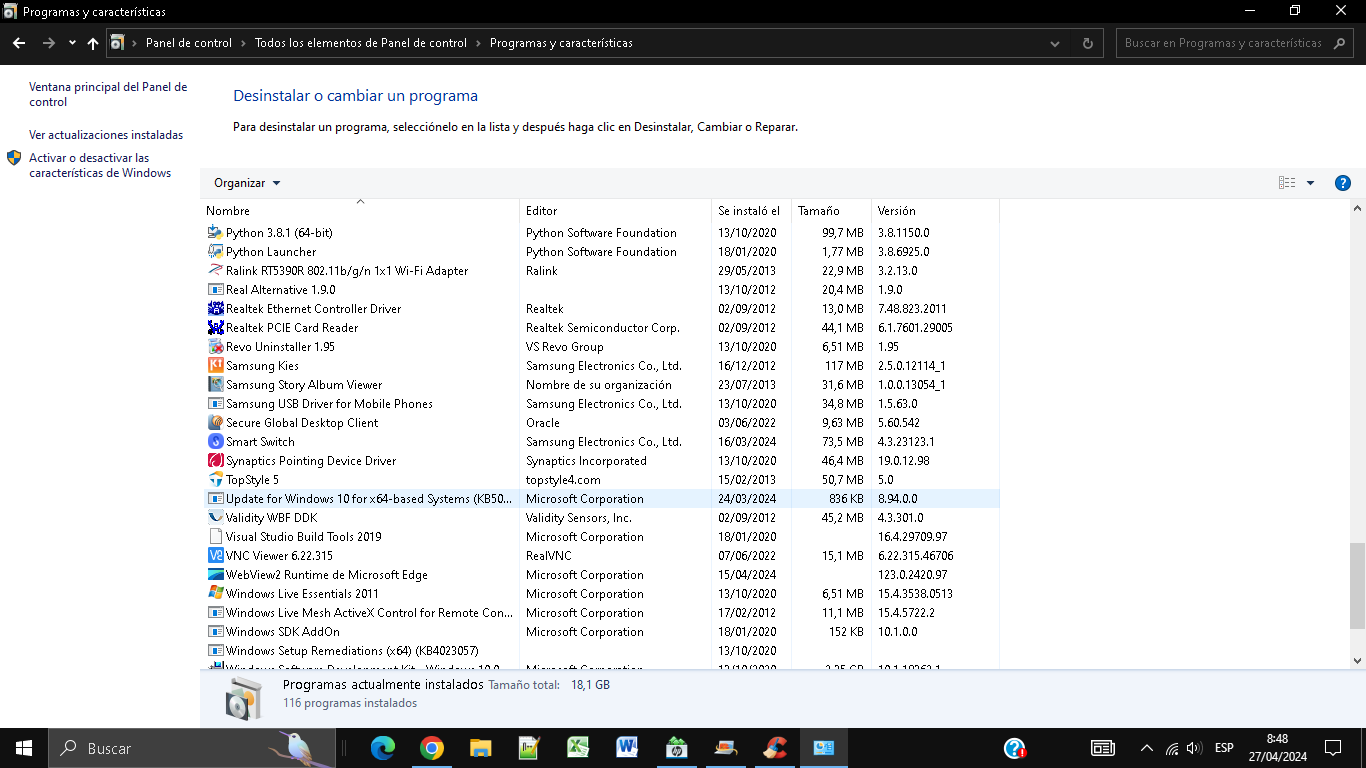Open the Organizar dropdown menu
This screenshot has height=768, width=1366.
247,183
